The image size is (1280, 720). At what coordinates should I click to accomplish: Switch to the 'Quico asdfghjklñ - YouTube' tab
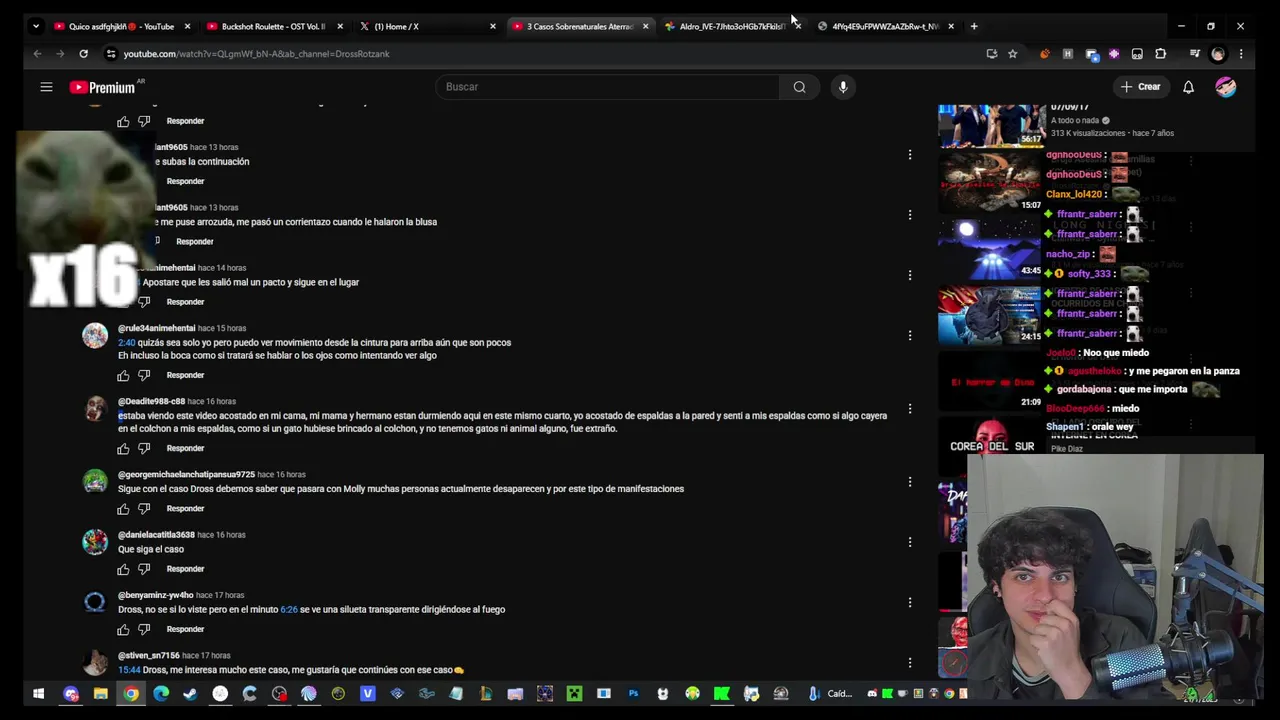[121, 26]
